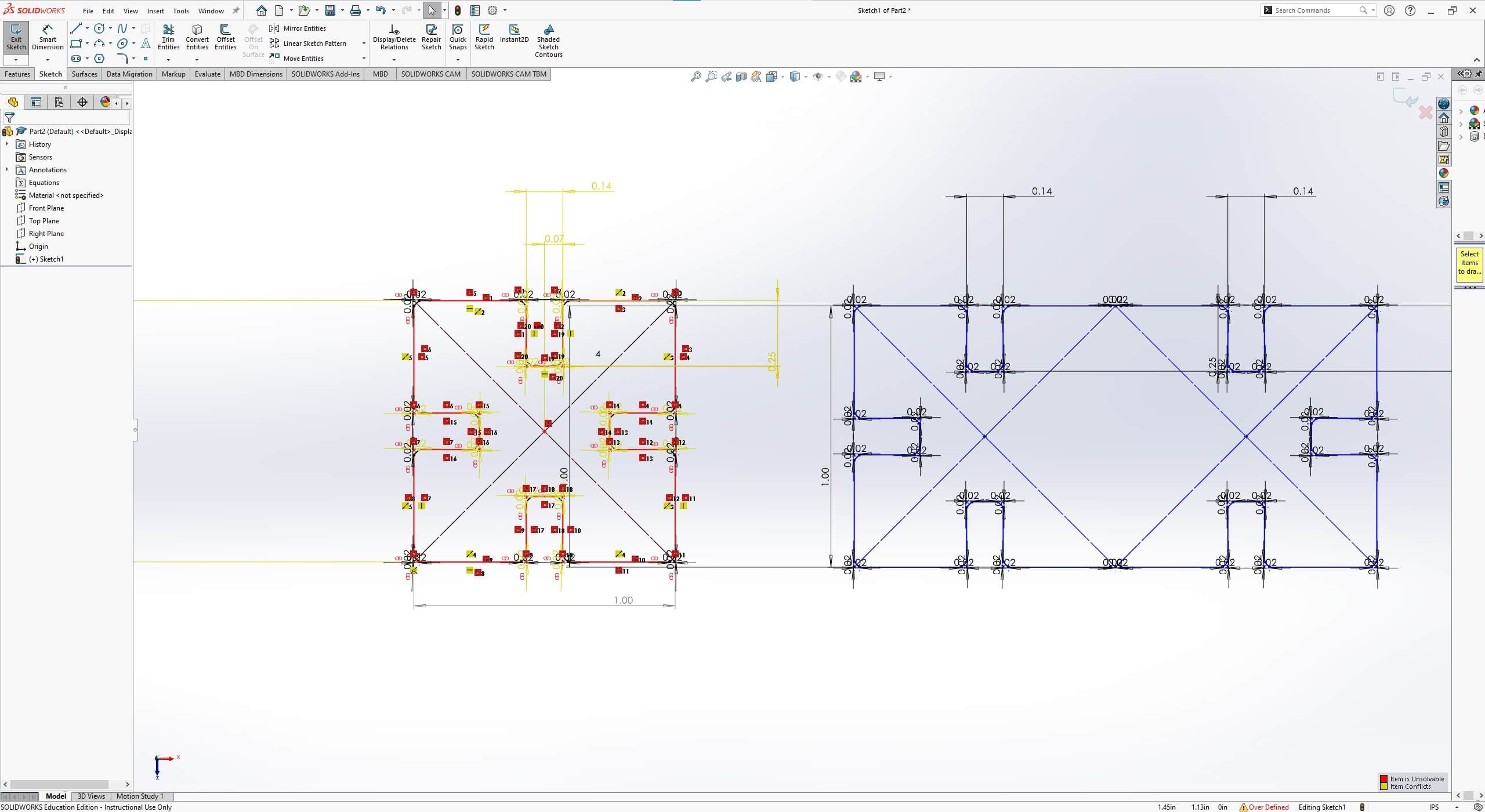
Task: Click Trim Entities tool
Action: click(x=168, y=38)
